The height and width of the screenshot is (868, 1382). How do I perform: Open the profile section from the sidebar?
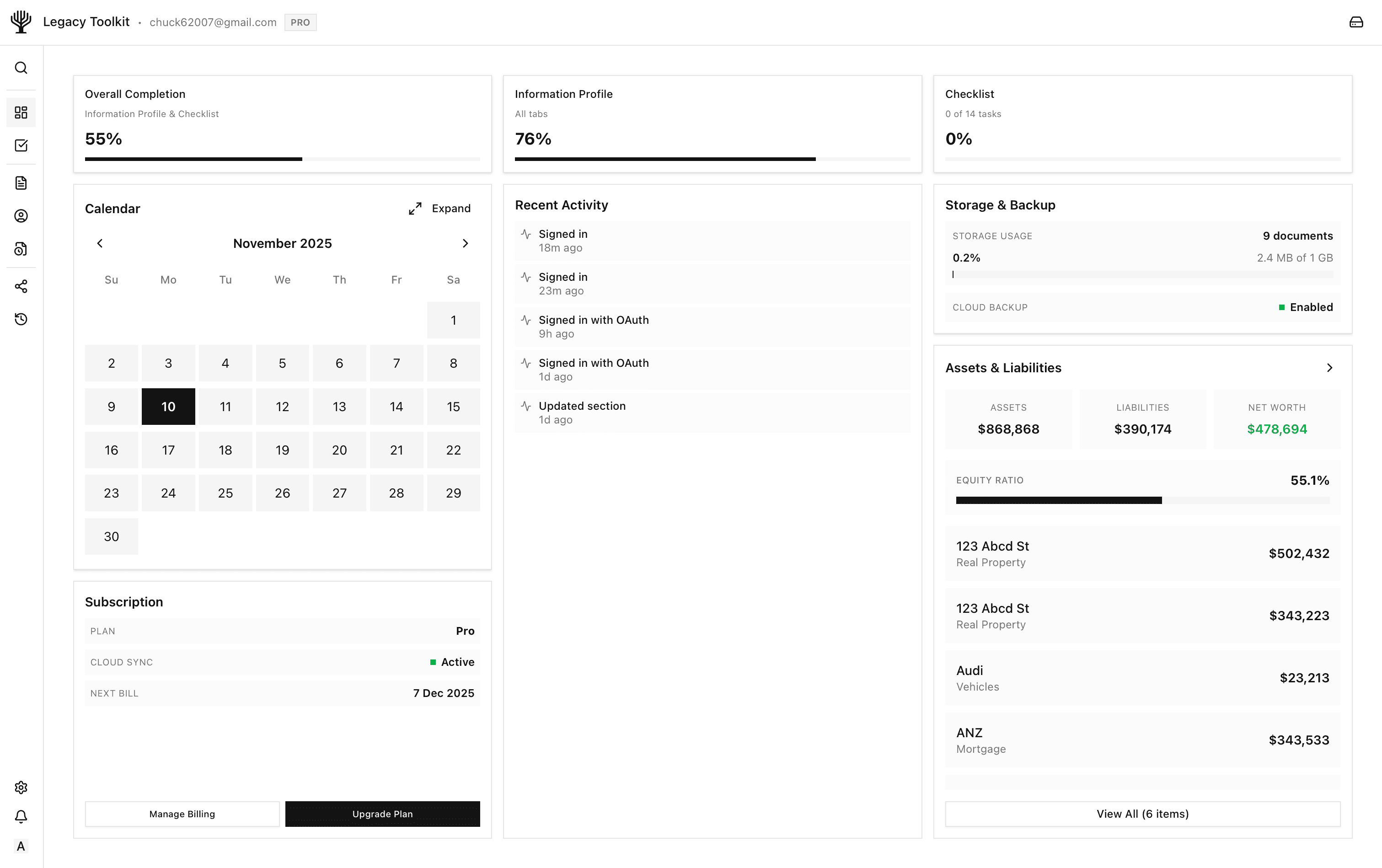[21, 215]
